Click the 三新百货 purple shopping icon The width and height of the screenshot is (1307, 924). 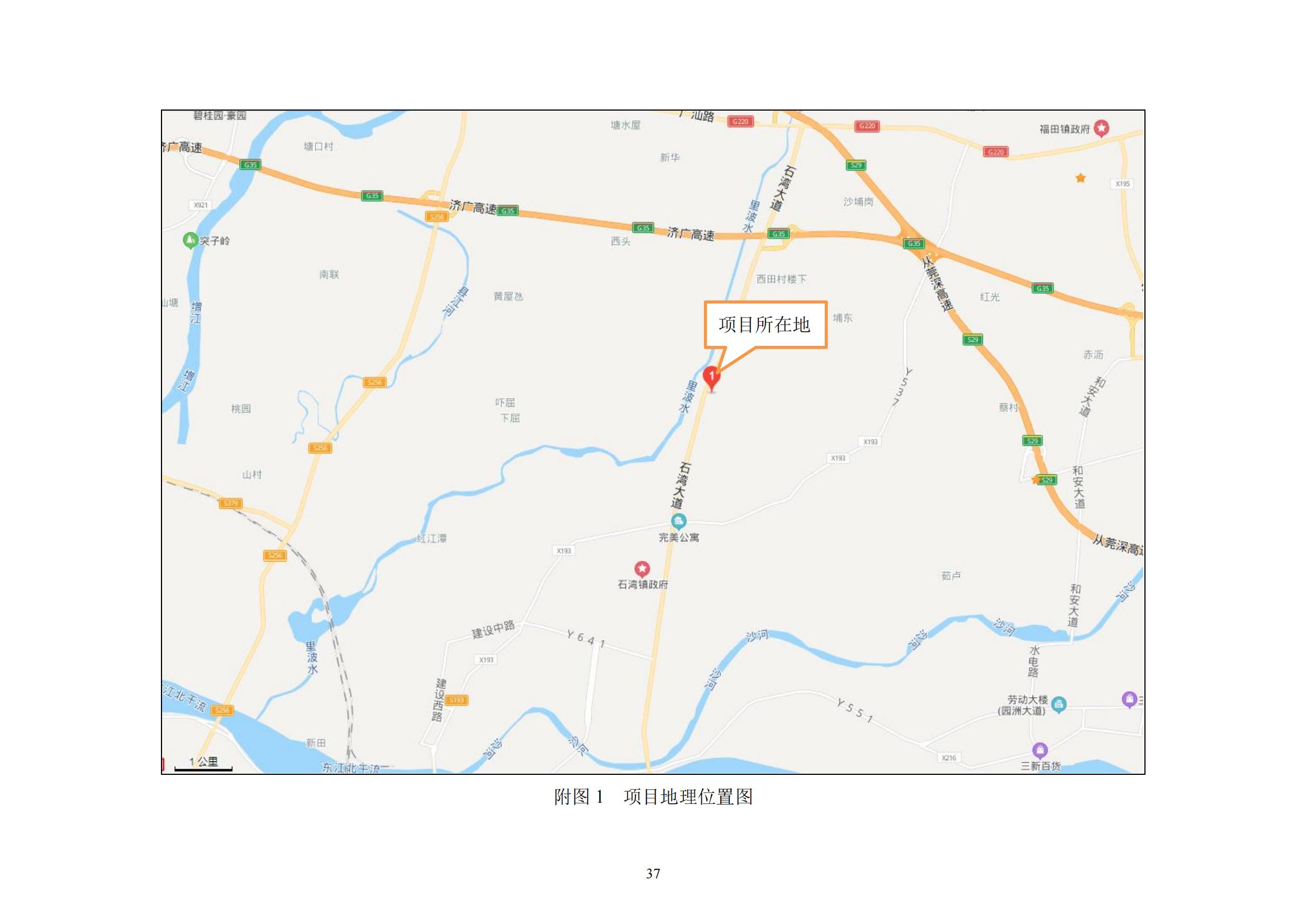tap(1039, 750)
